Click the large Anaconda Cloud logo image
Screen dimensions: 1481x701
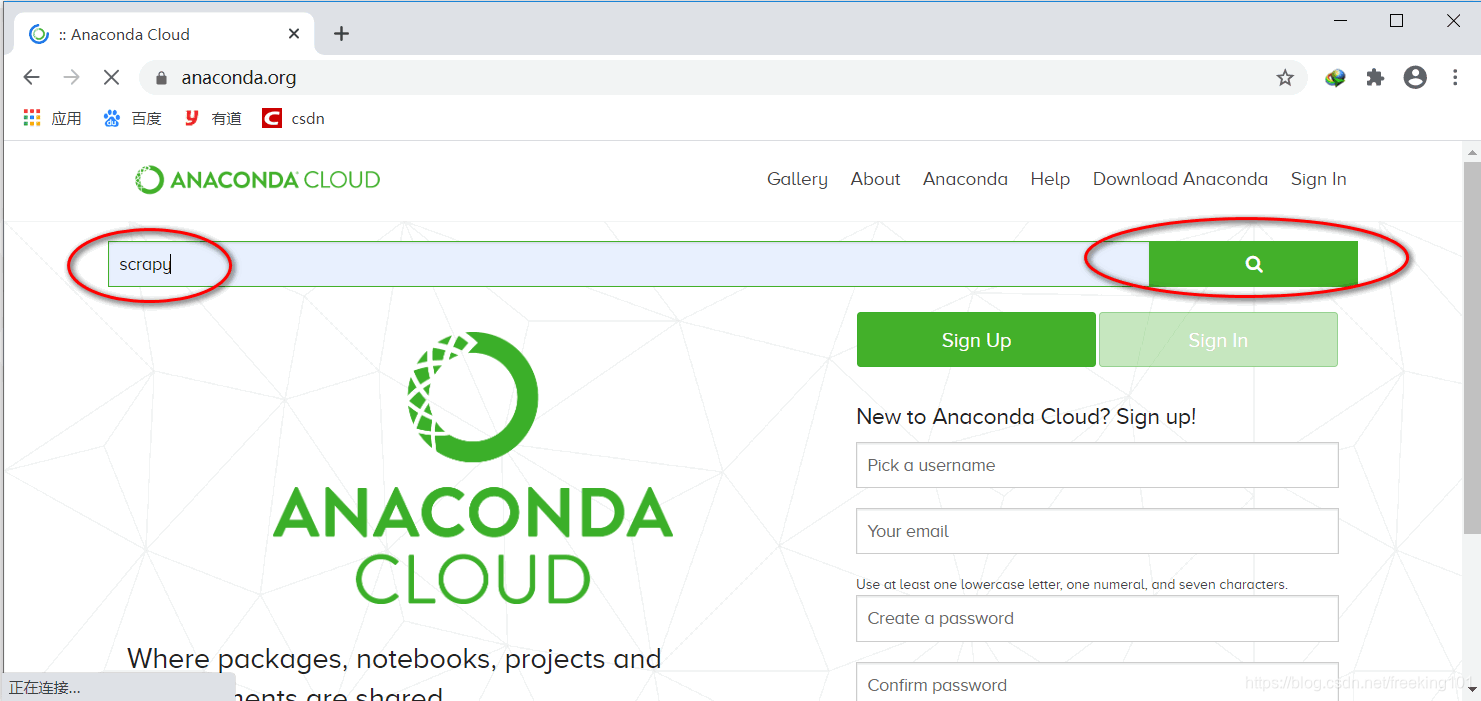(473, 468)
